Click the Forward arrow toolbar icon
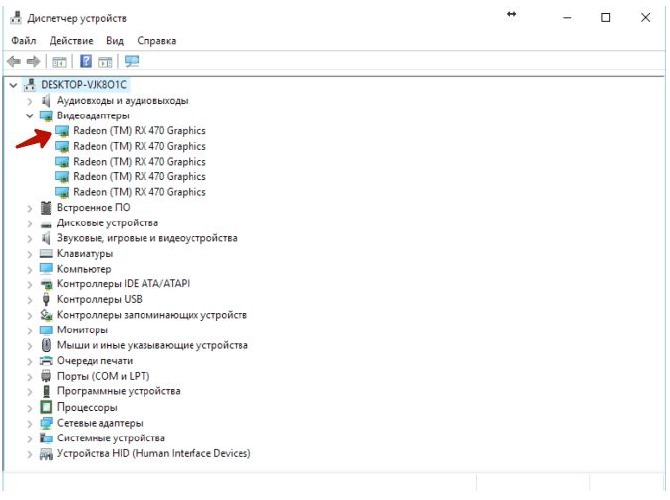The height and width of the screenshot is (500, 670). (x=33, y=62)
